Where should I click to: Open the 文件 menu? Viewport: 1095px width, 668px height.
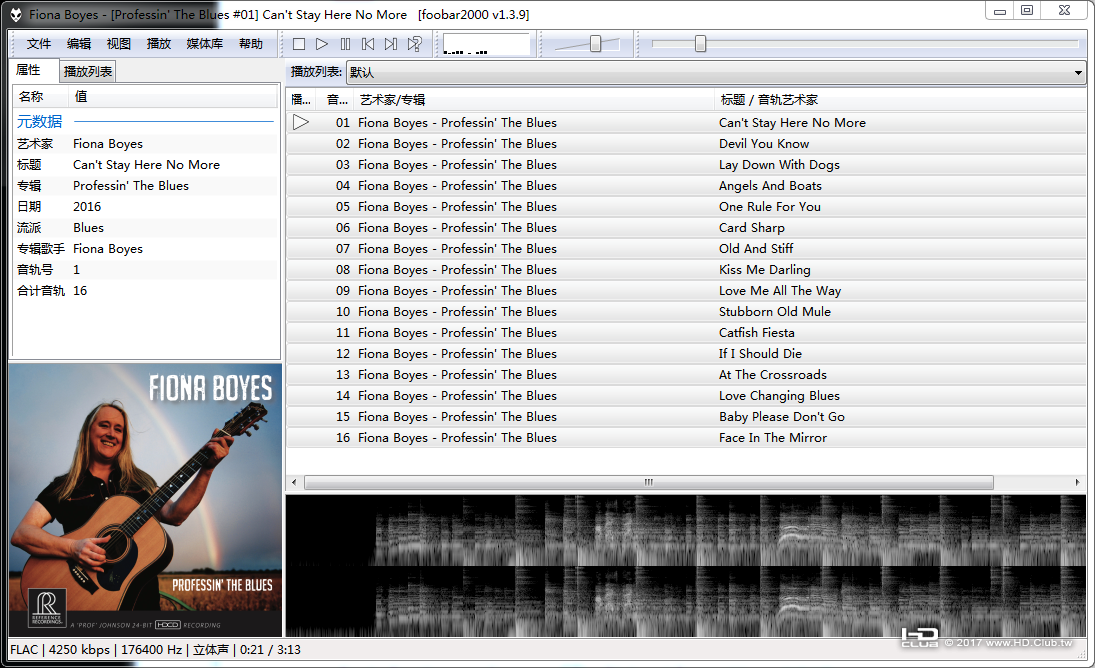tap(38, 44)
